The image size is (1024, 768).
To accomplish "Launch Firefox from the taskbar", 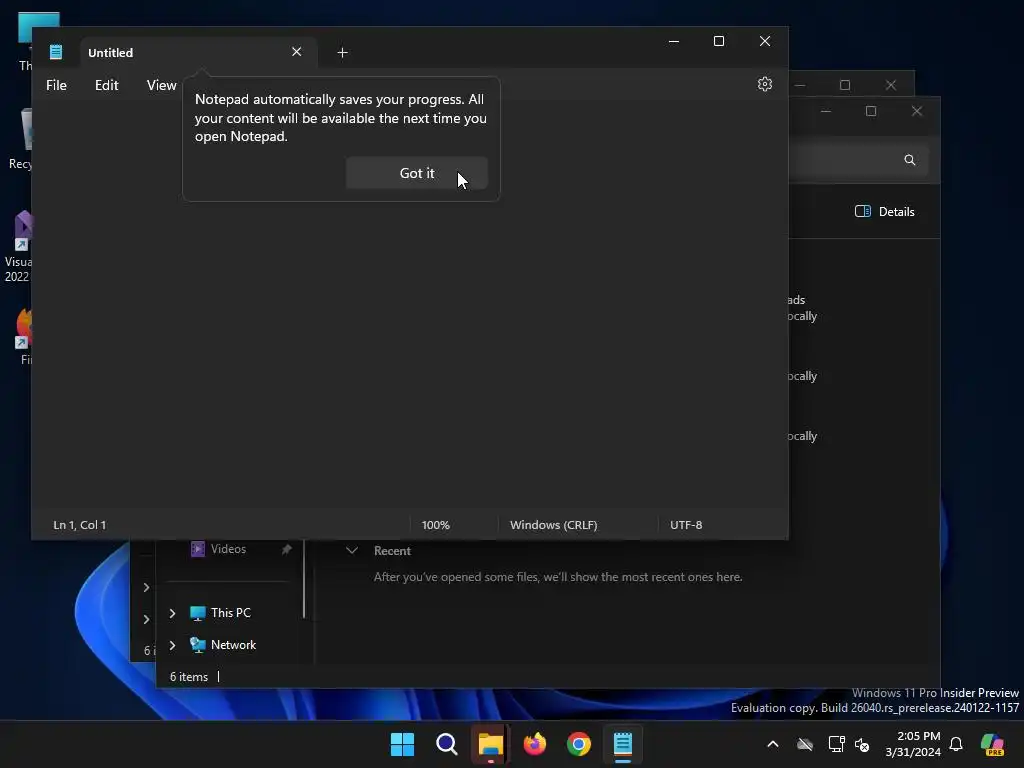I will pos(535,744).
